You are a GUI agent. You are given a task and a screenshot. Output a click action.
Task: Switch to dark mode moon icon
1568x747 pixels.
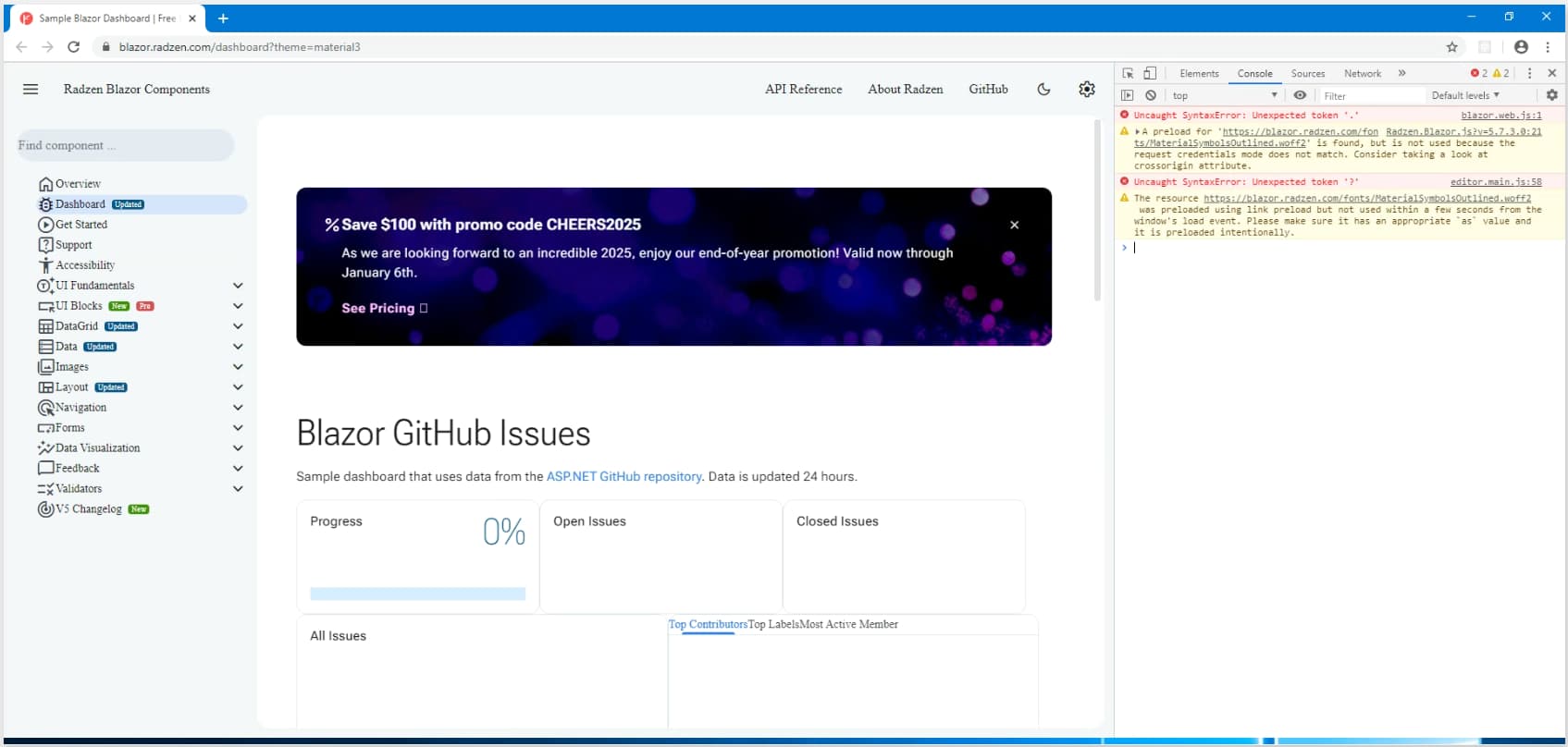click(x=1043, y=89)
